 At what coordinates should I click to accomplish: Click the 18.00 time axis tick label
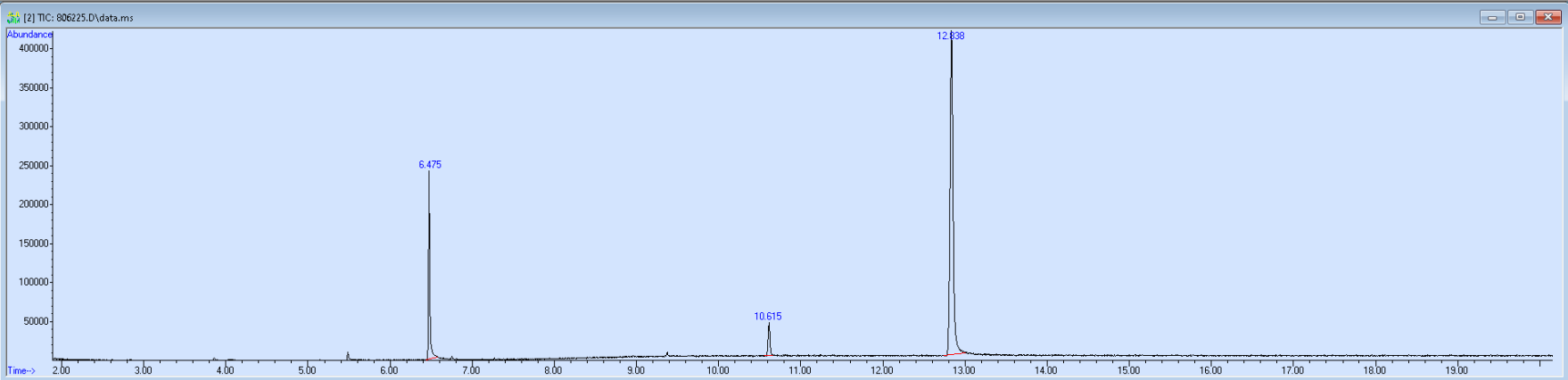coord(1374,370)
